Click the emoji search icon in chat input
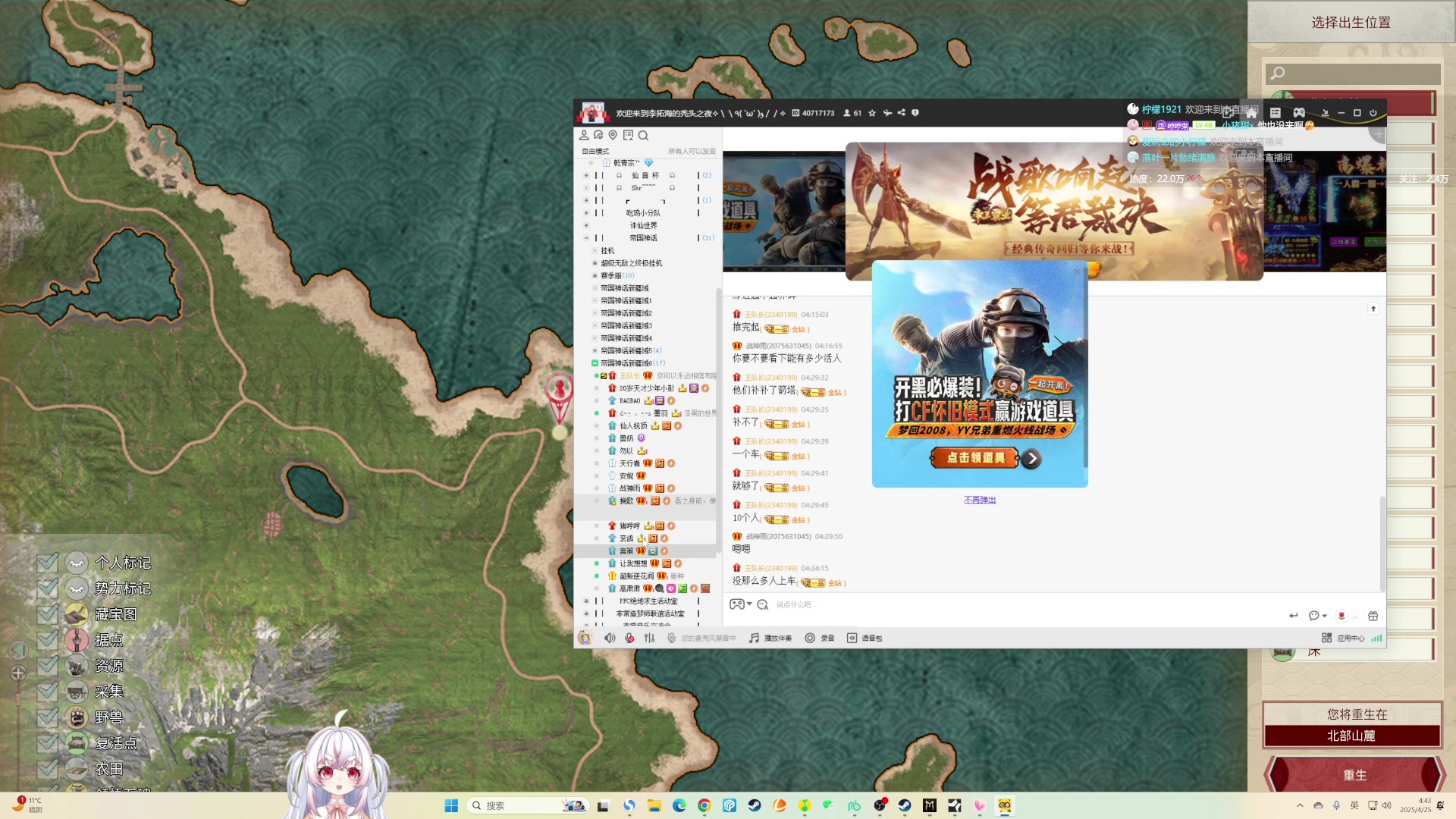Viewport: 1456px width, 819px height. point(763,604)
